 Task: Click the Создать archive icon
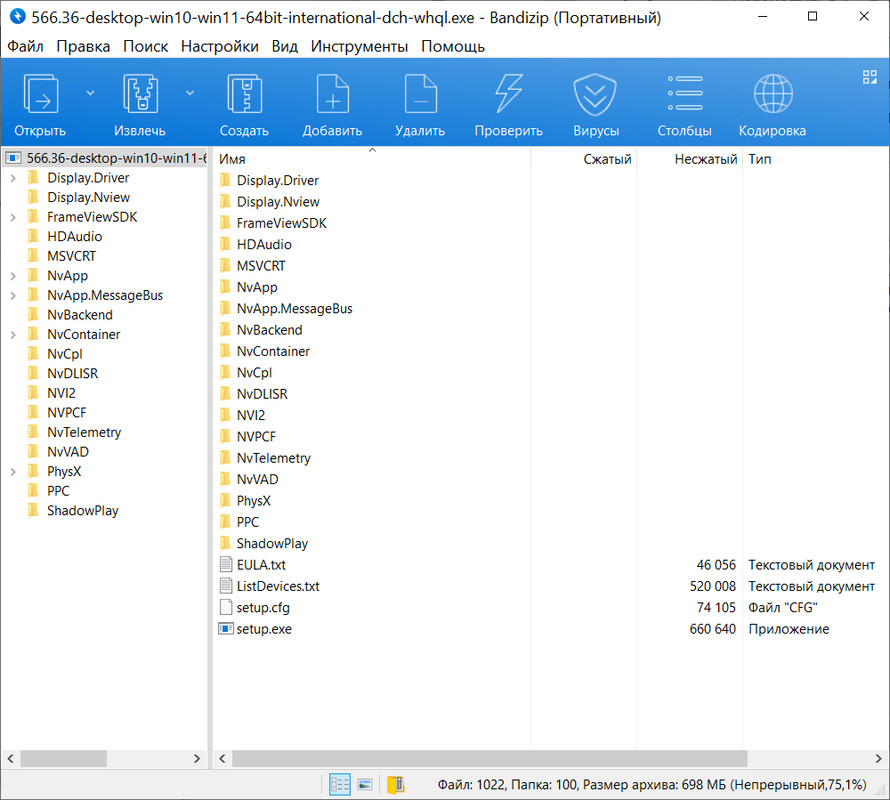[x=245, y=94]
